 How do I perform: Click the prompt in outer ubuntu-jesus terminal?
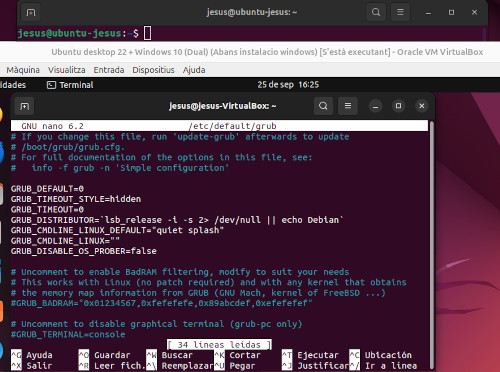[x=78, y=33]
